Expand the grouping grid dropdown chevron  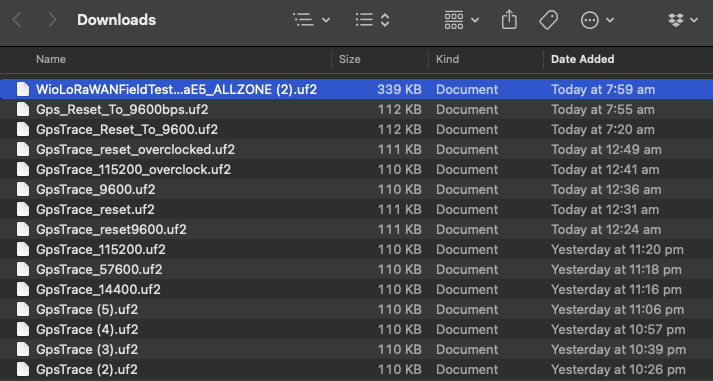(475, 20)
